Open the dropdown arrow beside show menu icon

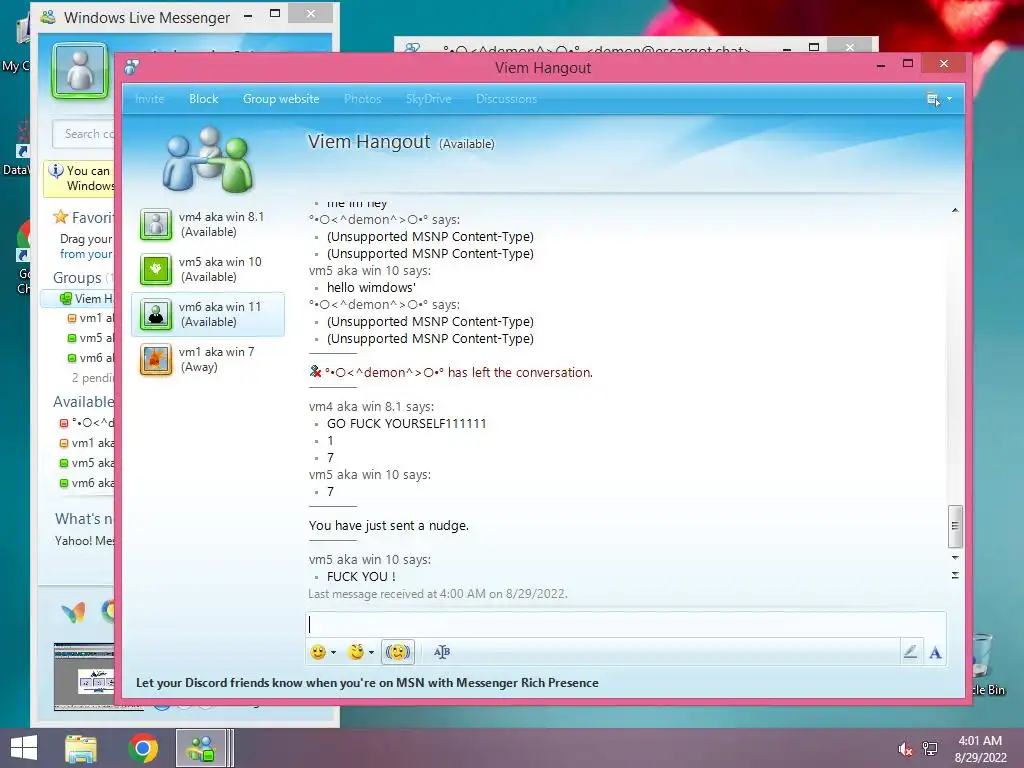(950, 99)
